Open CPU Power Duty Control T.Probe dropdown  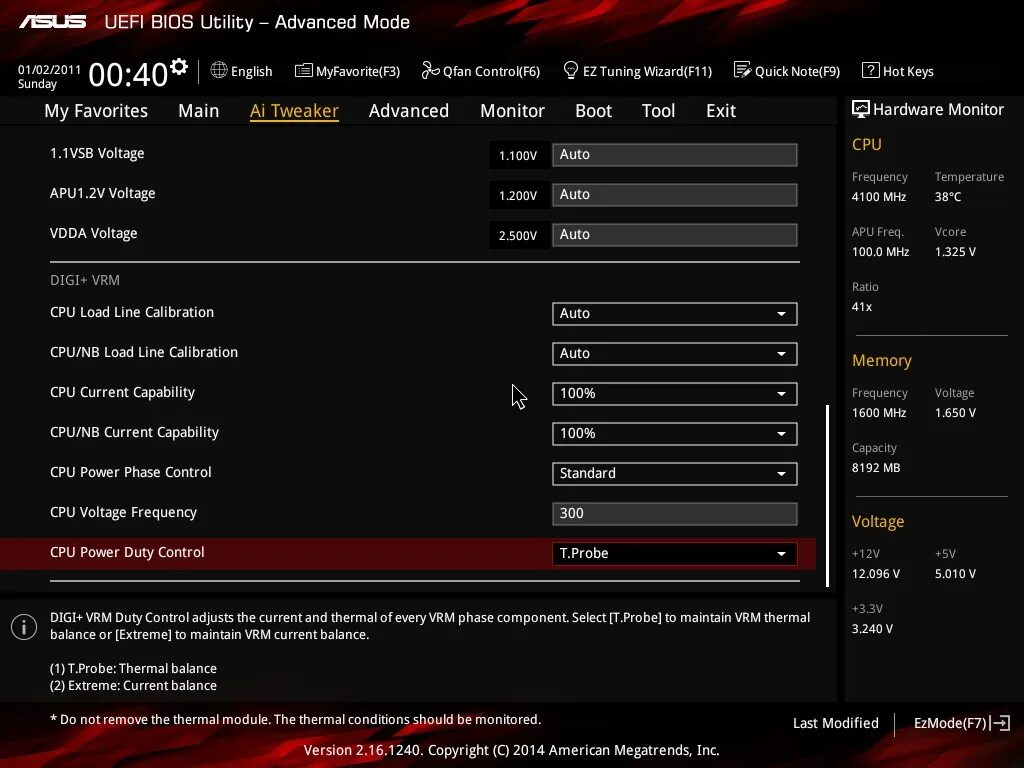coord(675,553)
